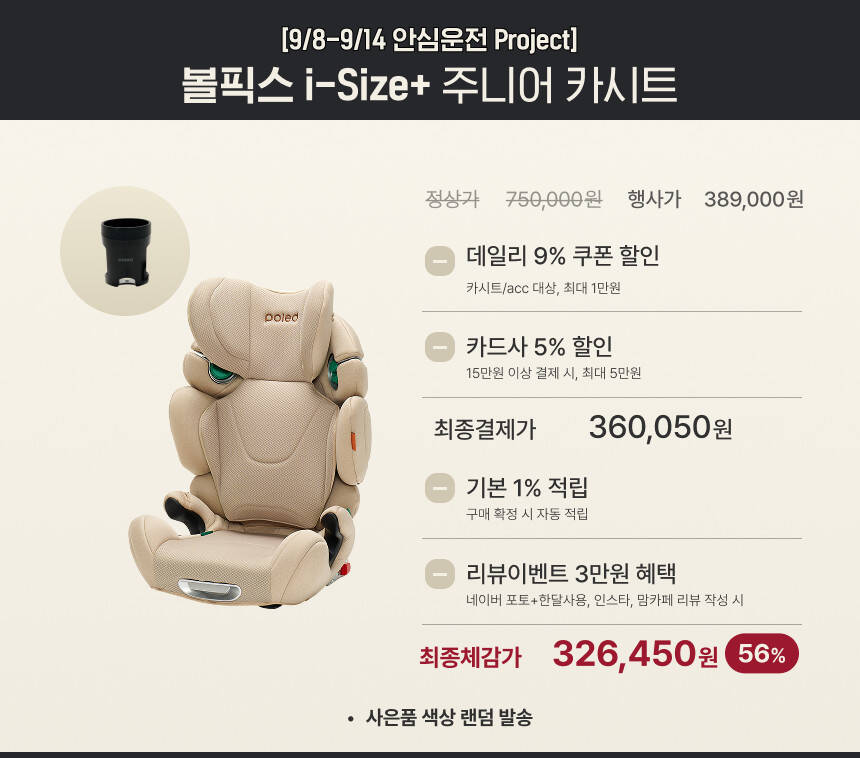This screenshot has width=860, height=758.
Task: Click the minus icon beside 리뷰이벤트 3만원 혜택
Action: coord(439,574)
